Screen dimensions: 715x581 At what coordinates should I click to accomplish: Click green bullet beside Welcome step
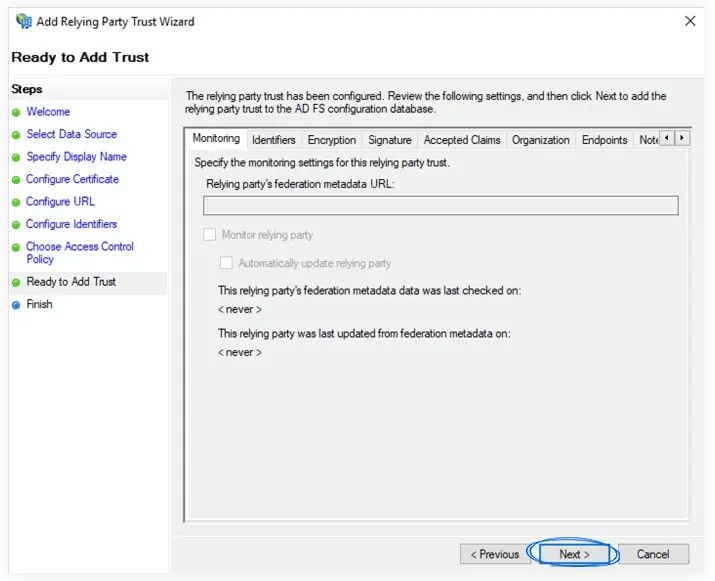16,112
